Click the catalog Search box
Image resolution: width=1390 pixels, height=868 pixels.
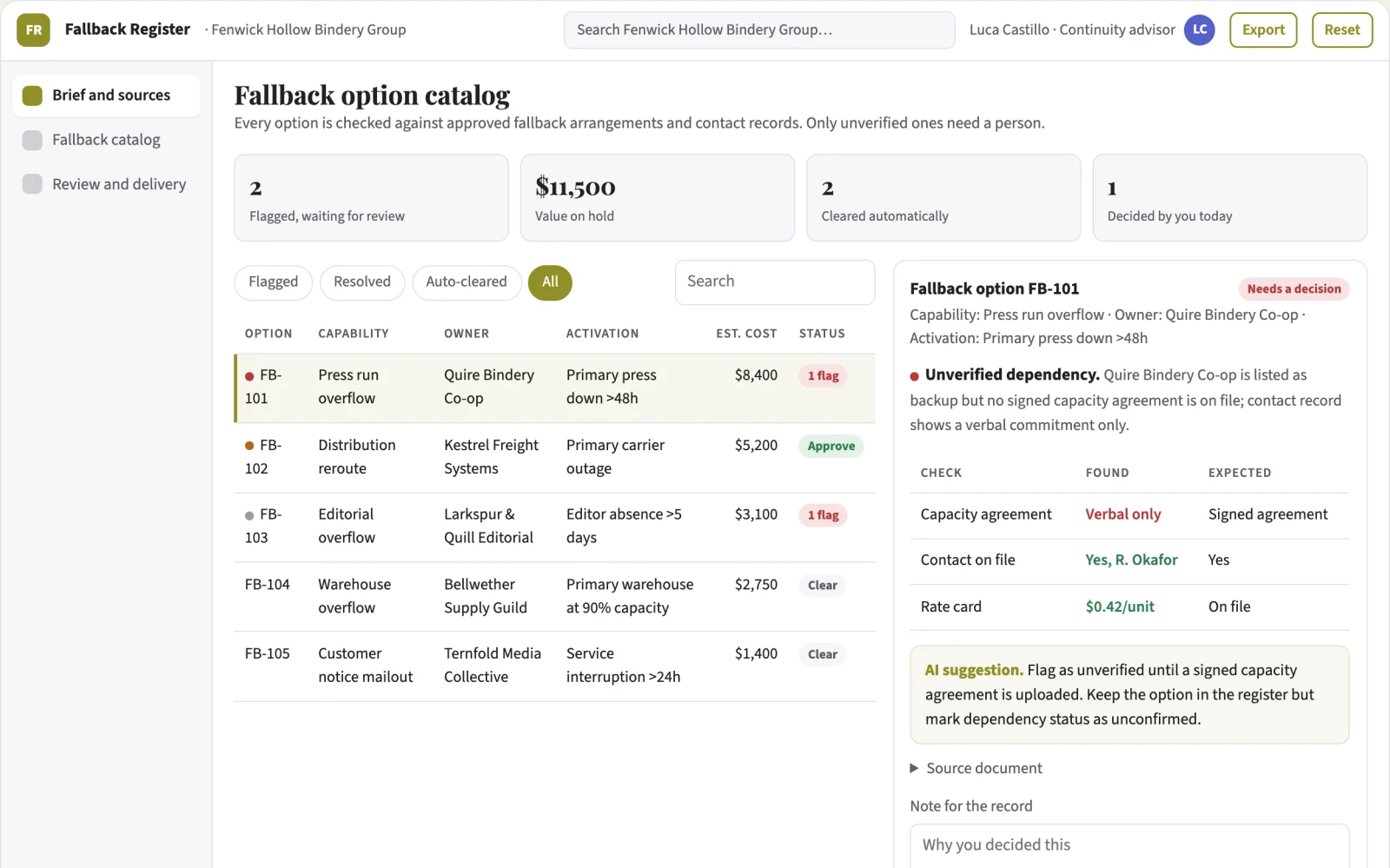pyautogui.click(x=775, y=282)
